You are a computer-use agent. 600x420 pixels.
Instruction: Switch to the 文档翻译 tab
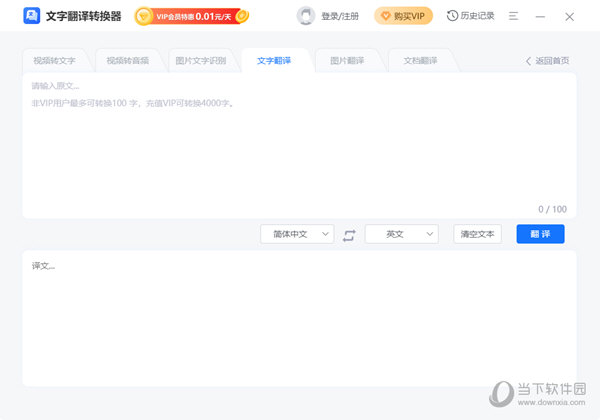[x=420, y=60]
